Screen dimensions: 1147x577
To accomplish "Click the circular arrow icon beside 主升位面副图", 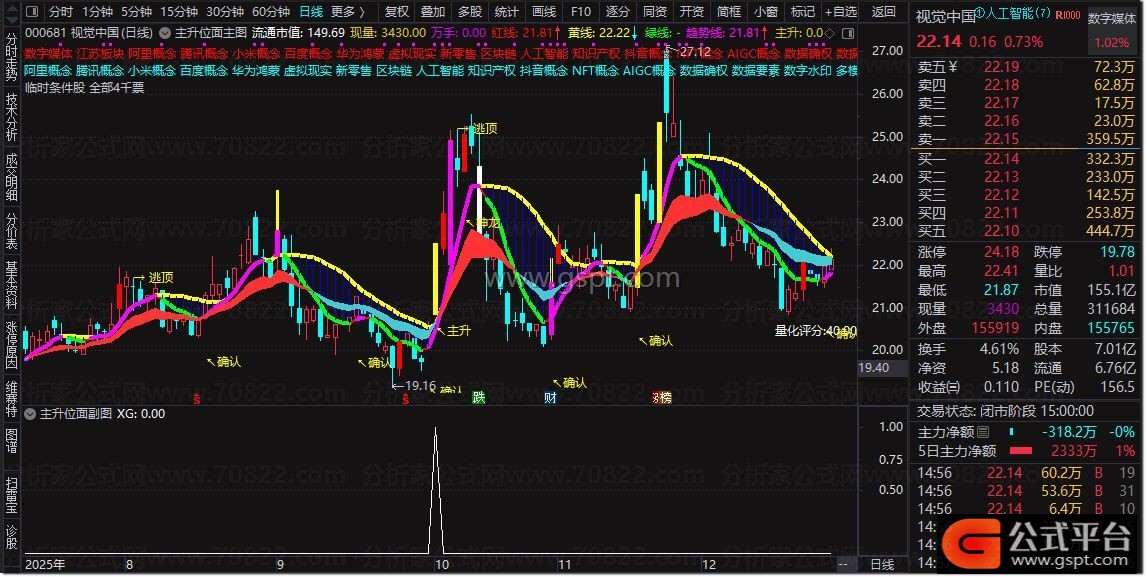I will pos(29,413).
